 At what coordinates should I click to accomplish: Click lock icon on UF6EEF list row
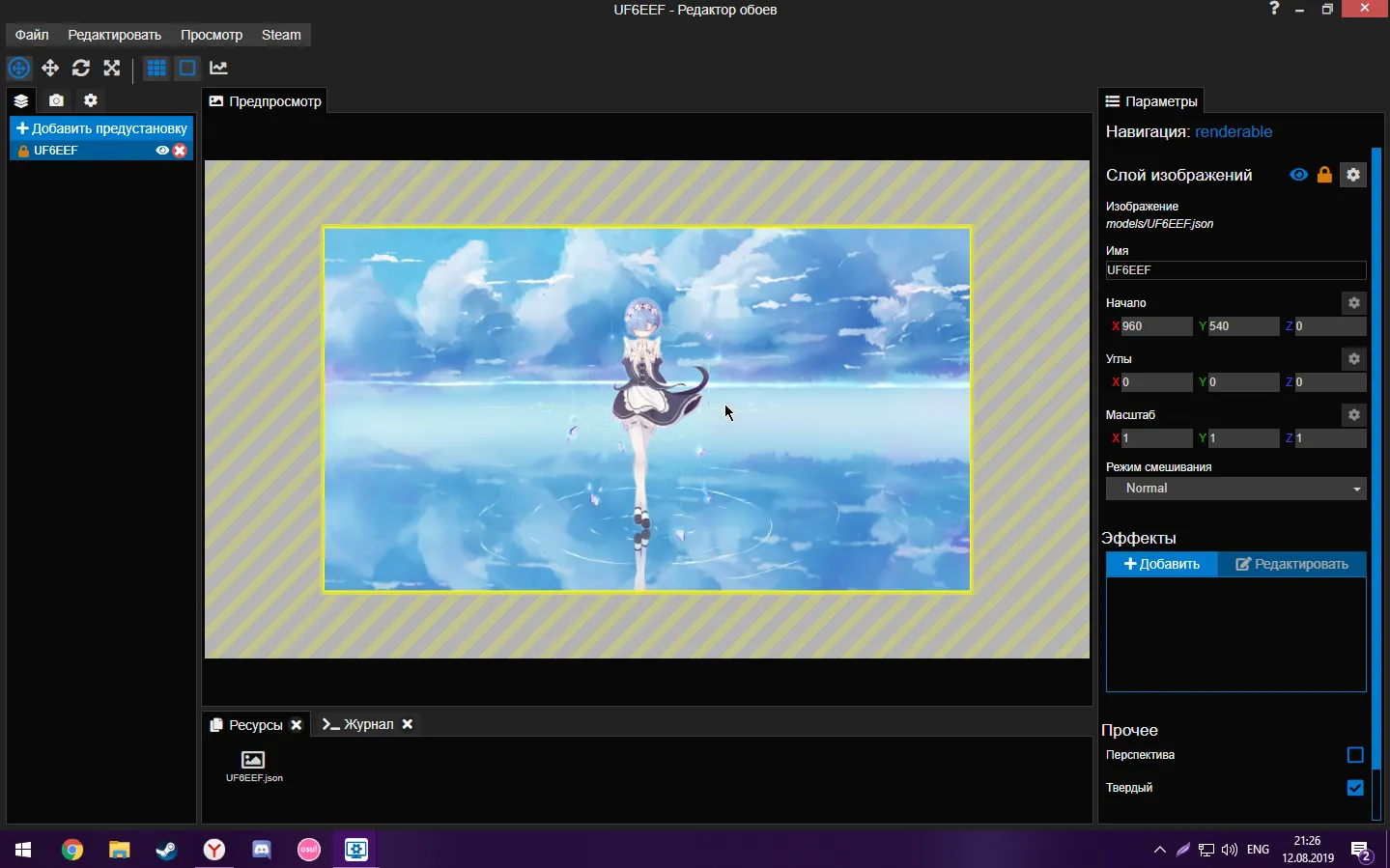pyautogui.click(x=23, y=151)
